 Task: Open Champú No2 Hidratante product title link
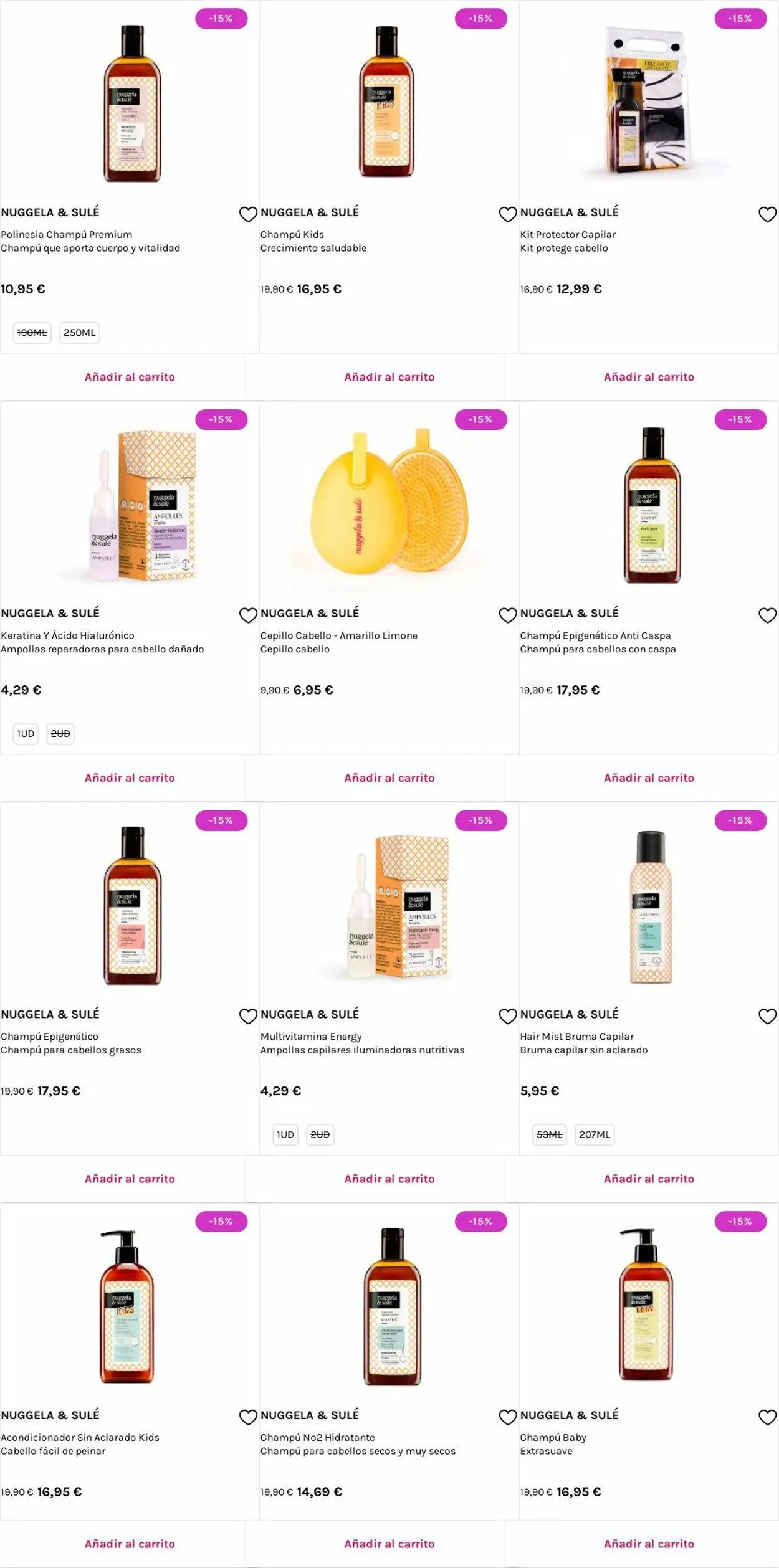pyautogui.click(x=317, y=1438)
